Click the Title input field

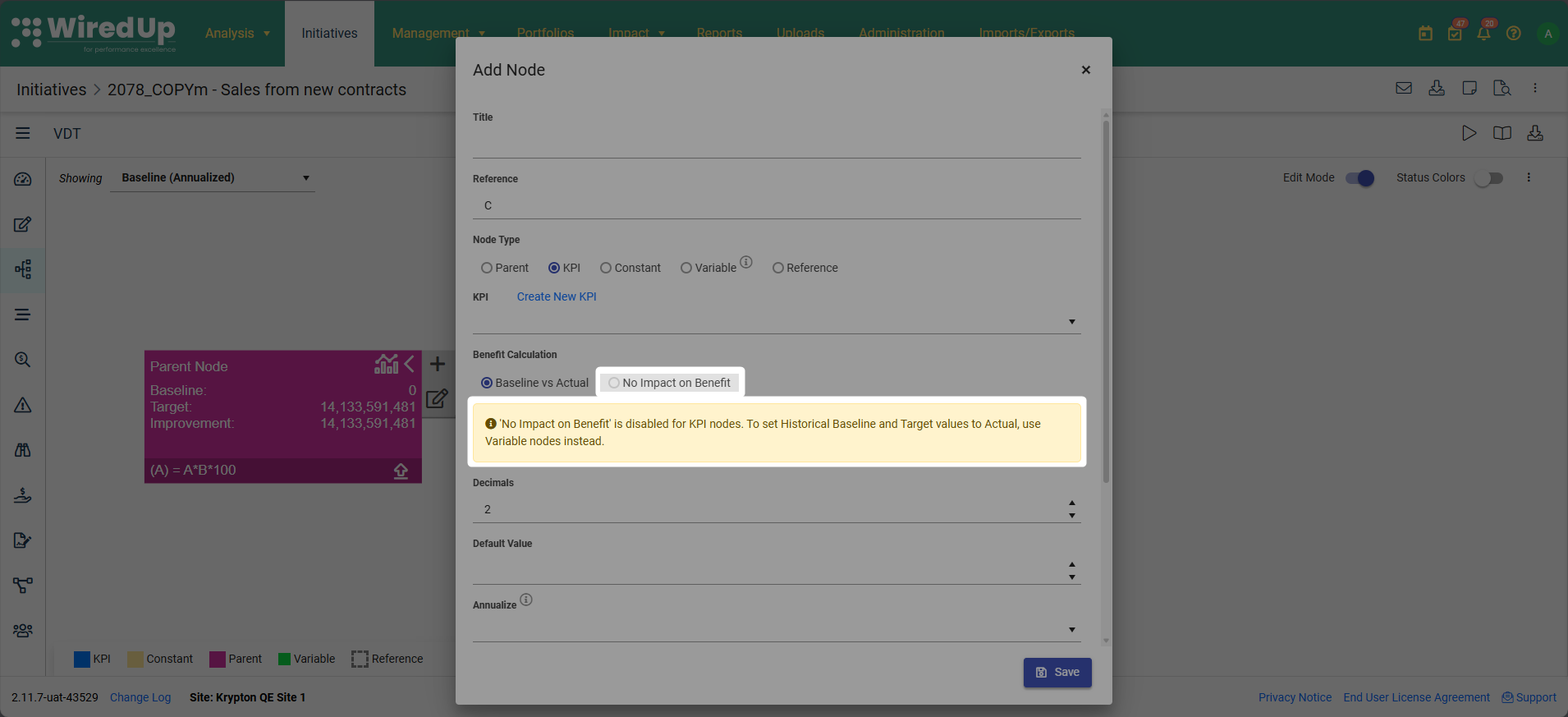777,143
